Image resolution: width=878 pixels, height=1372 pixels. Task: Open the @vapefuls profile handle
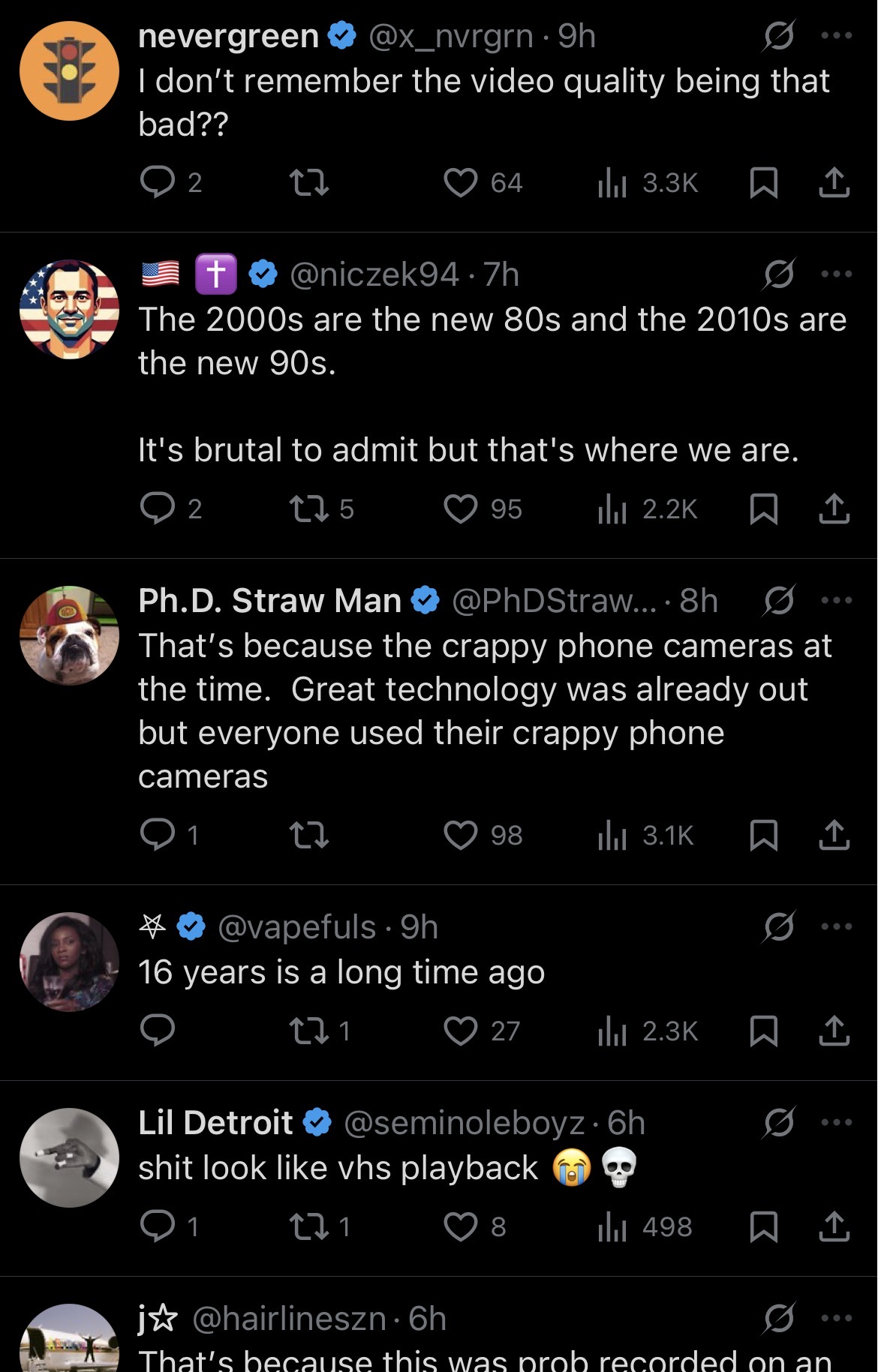(x=296, y=928)
